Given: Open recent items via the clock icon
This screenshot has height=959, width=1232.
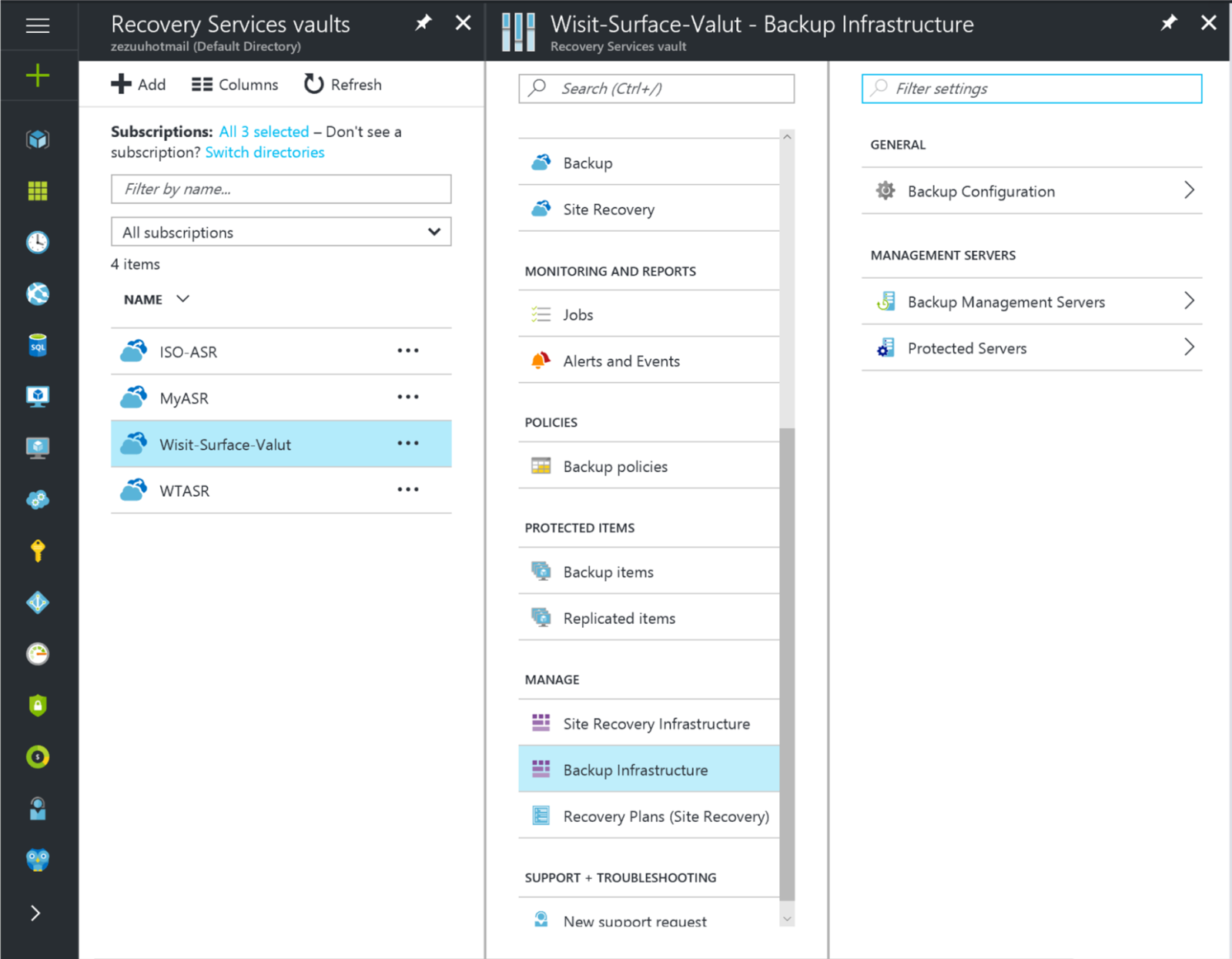Looking at the screenshot, I should (37, 242).
